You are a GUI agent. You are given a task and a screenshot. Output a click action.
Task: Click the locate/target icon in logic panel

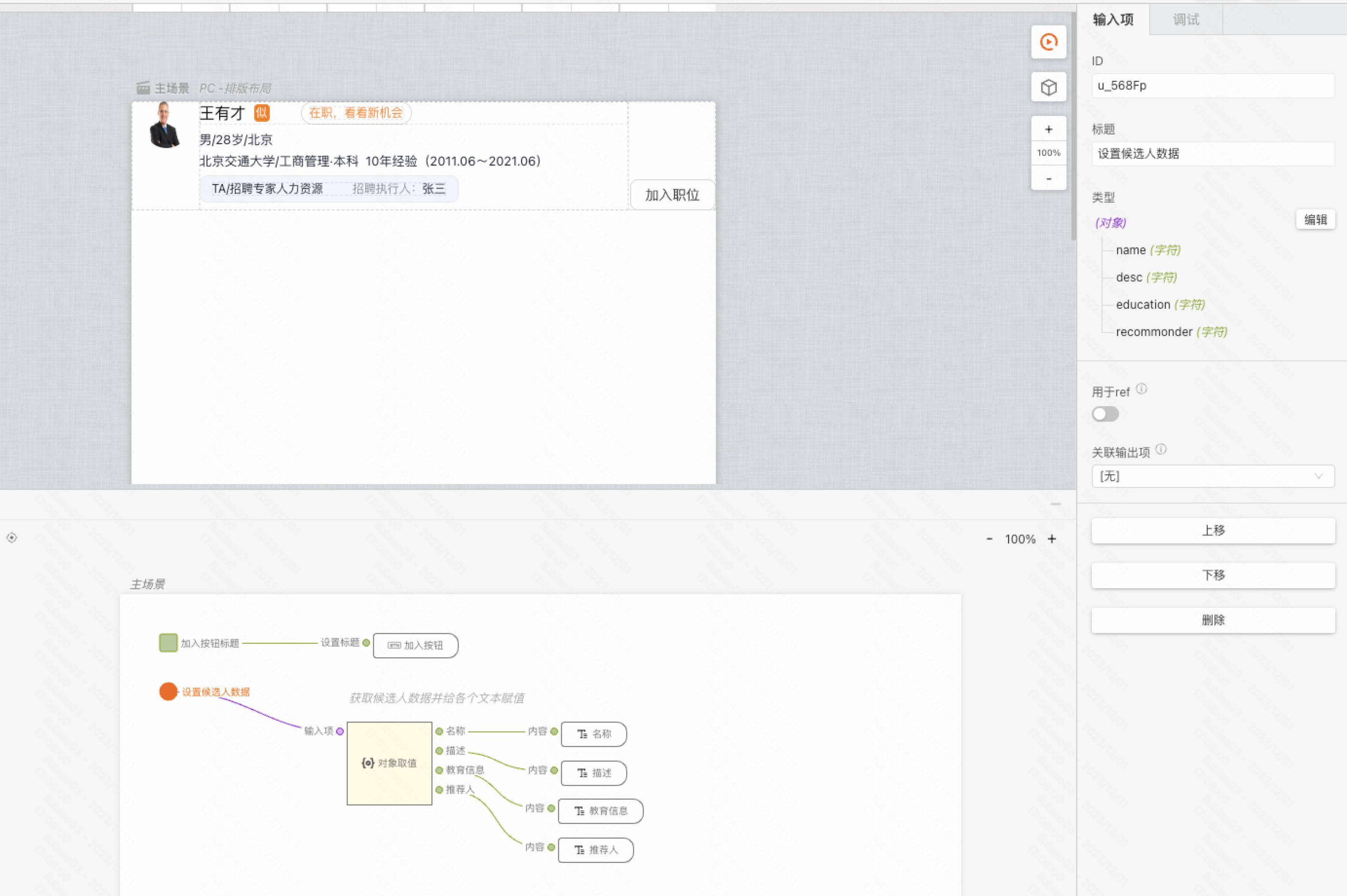pos(11,537)
